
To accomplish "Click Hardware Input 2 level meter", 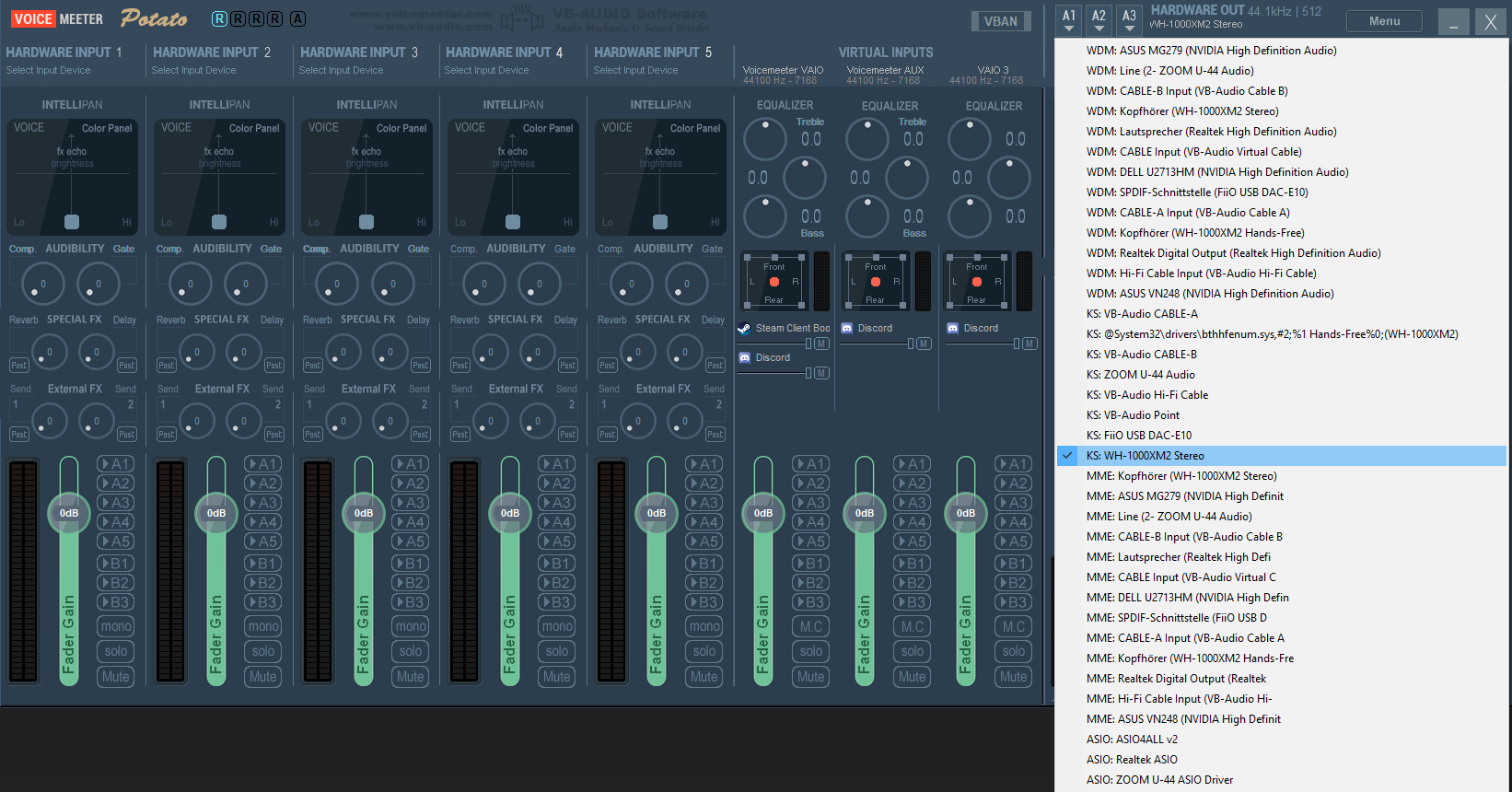I will click(x=170, y=571).
